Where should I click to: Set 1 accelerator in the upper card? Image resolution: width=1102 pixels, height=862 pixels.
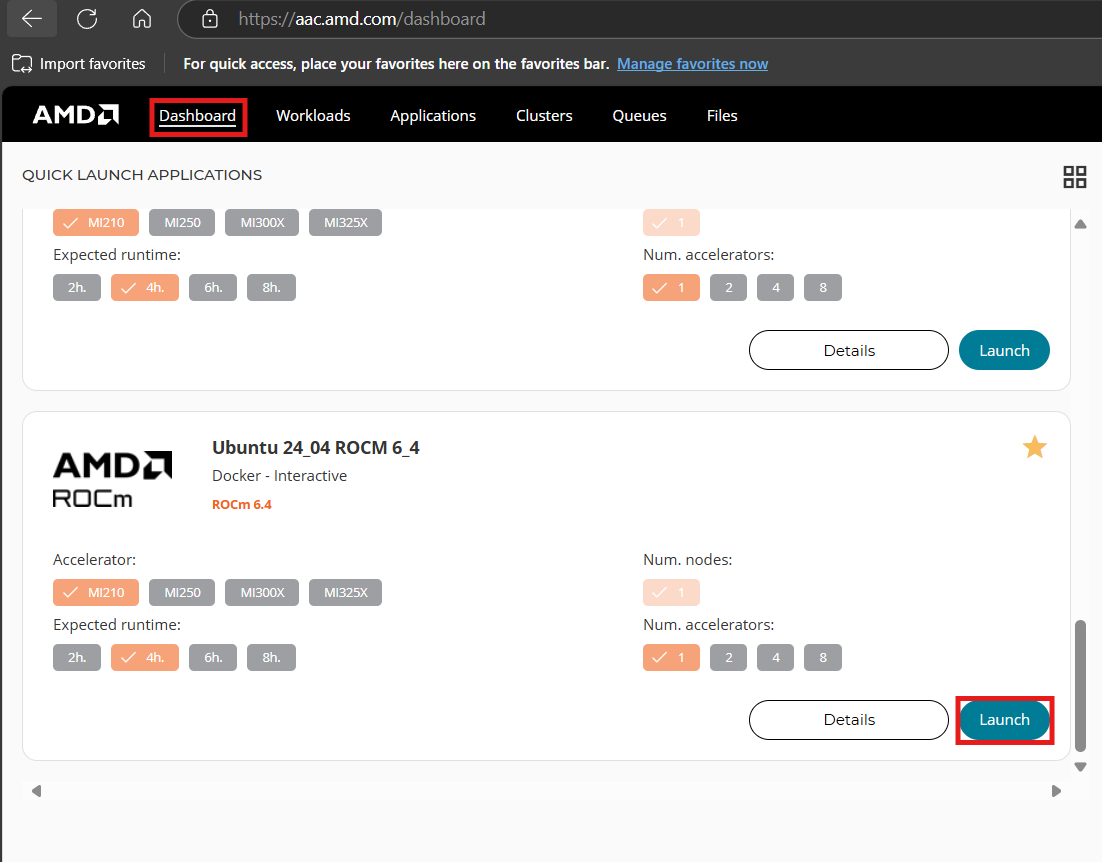click(x=671, y=287)
